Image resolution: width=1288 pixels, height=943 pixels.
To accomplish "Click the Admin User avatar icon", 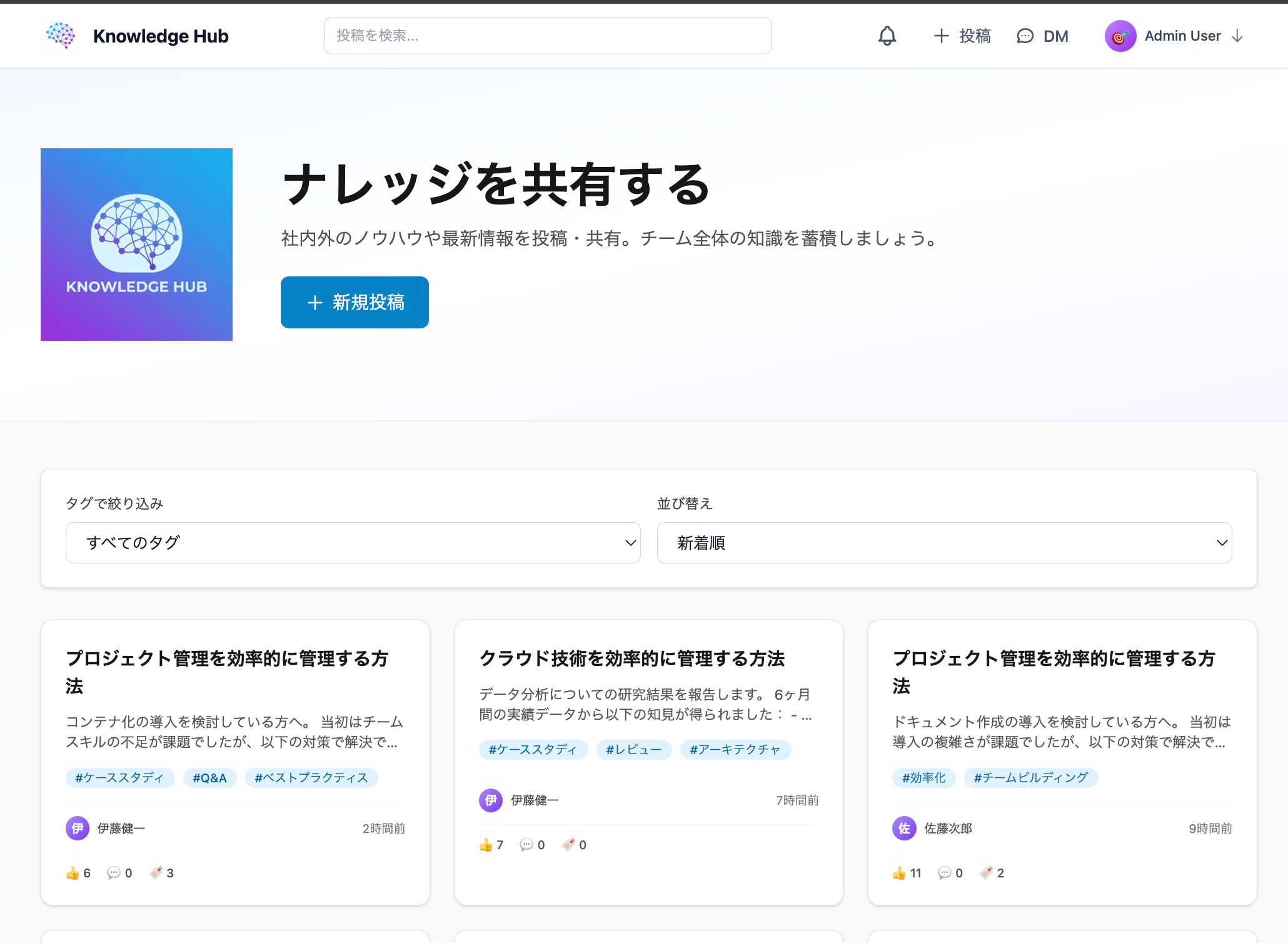I will point(1120,36).
